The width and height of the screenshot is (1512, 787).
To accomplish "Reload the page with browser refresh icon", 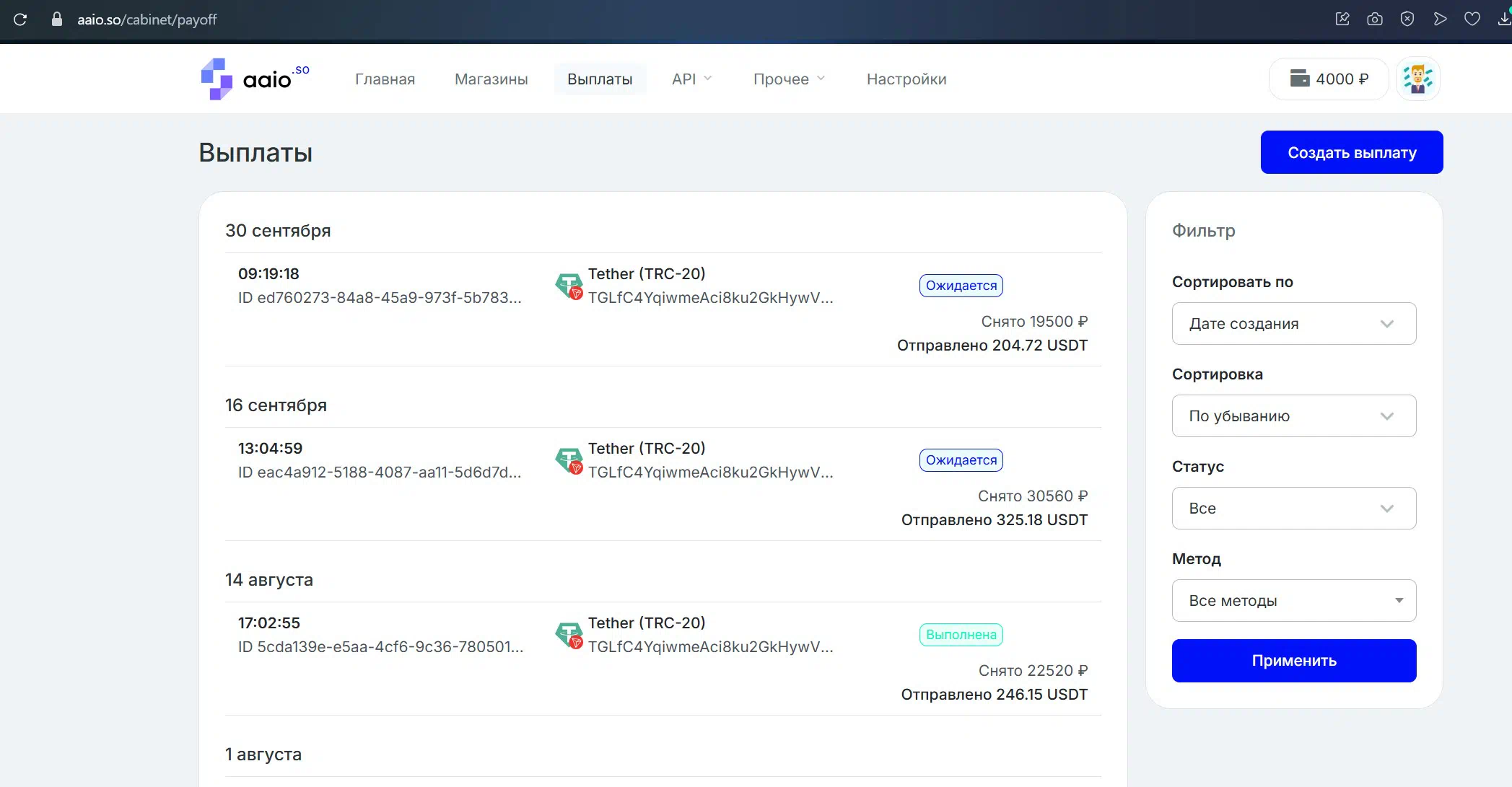I will 20,19.
